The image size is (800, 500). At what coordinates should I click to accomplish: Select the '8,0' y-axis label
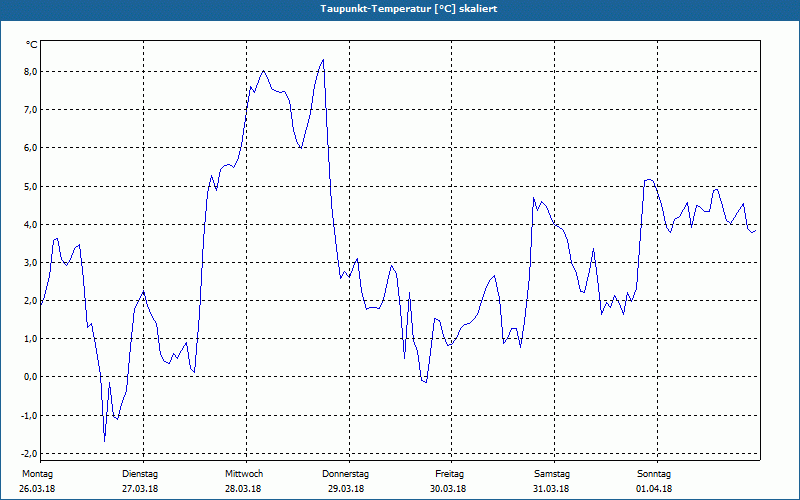click(x=31, y=71)
